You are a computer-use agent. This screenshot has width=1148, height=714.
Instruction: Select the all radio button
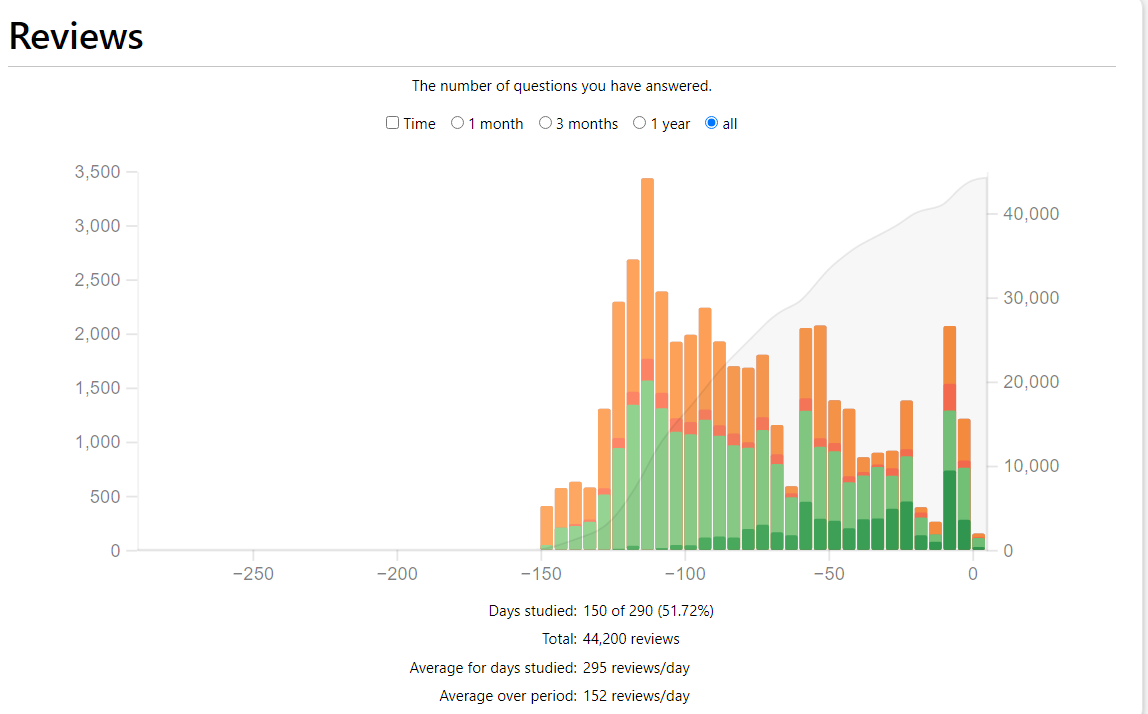click(712, 123)
